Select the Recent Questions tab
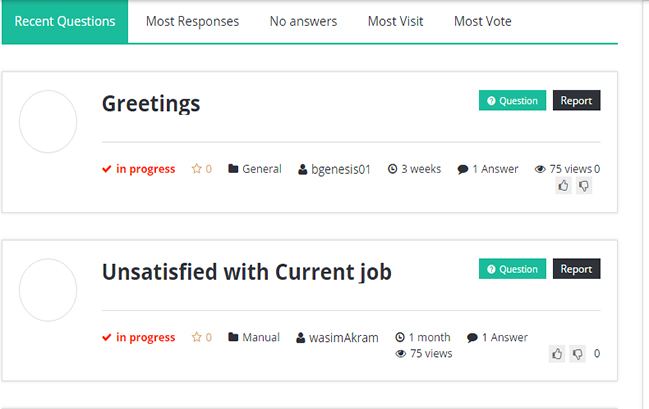This screenshot has height=409, width=649. [x=65, y=21]
